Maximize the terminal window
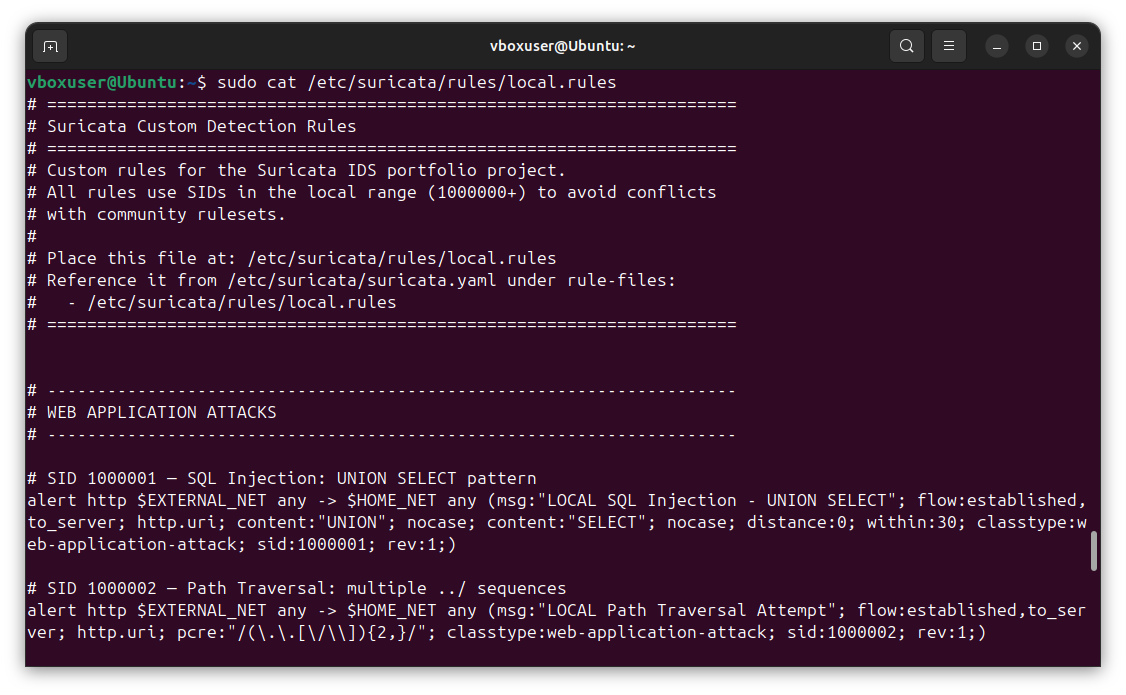The image size is (1126, 695). [x=1036, y=46]
